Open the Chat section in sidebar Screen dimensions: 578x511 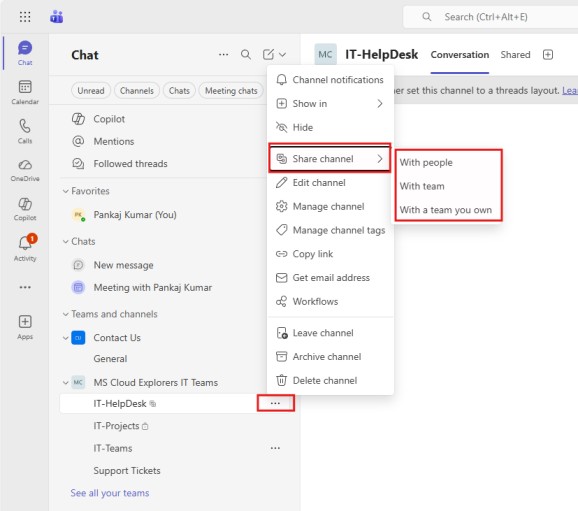[25, 53]
